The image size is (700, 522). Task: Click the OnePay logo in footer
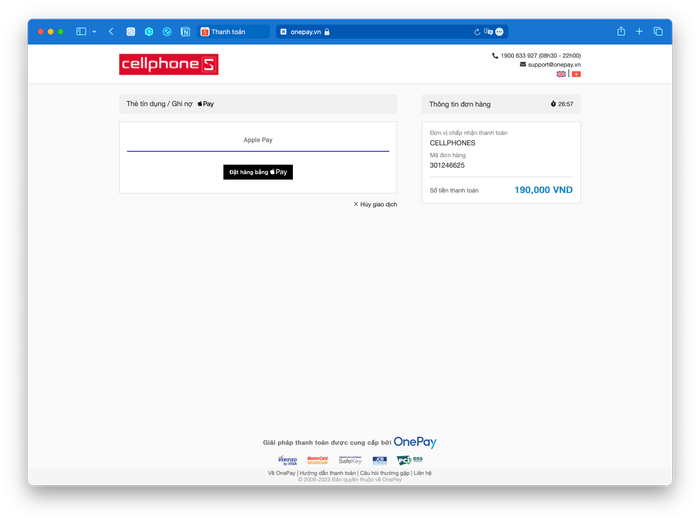point(415,442)
